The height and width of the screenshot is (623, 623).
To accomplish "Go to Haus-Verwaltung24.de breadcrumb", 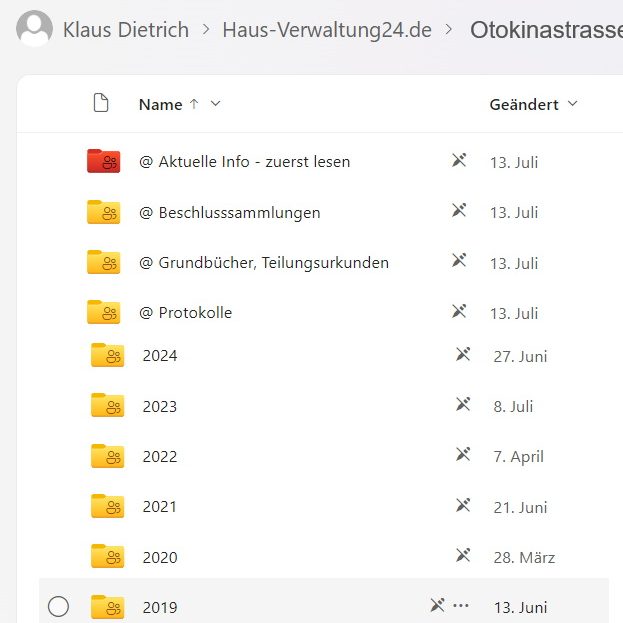I will (x=327, y=30).
